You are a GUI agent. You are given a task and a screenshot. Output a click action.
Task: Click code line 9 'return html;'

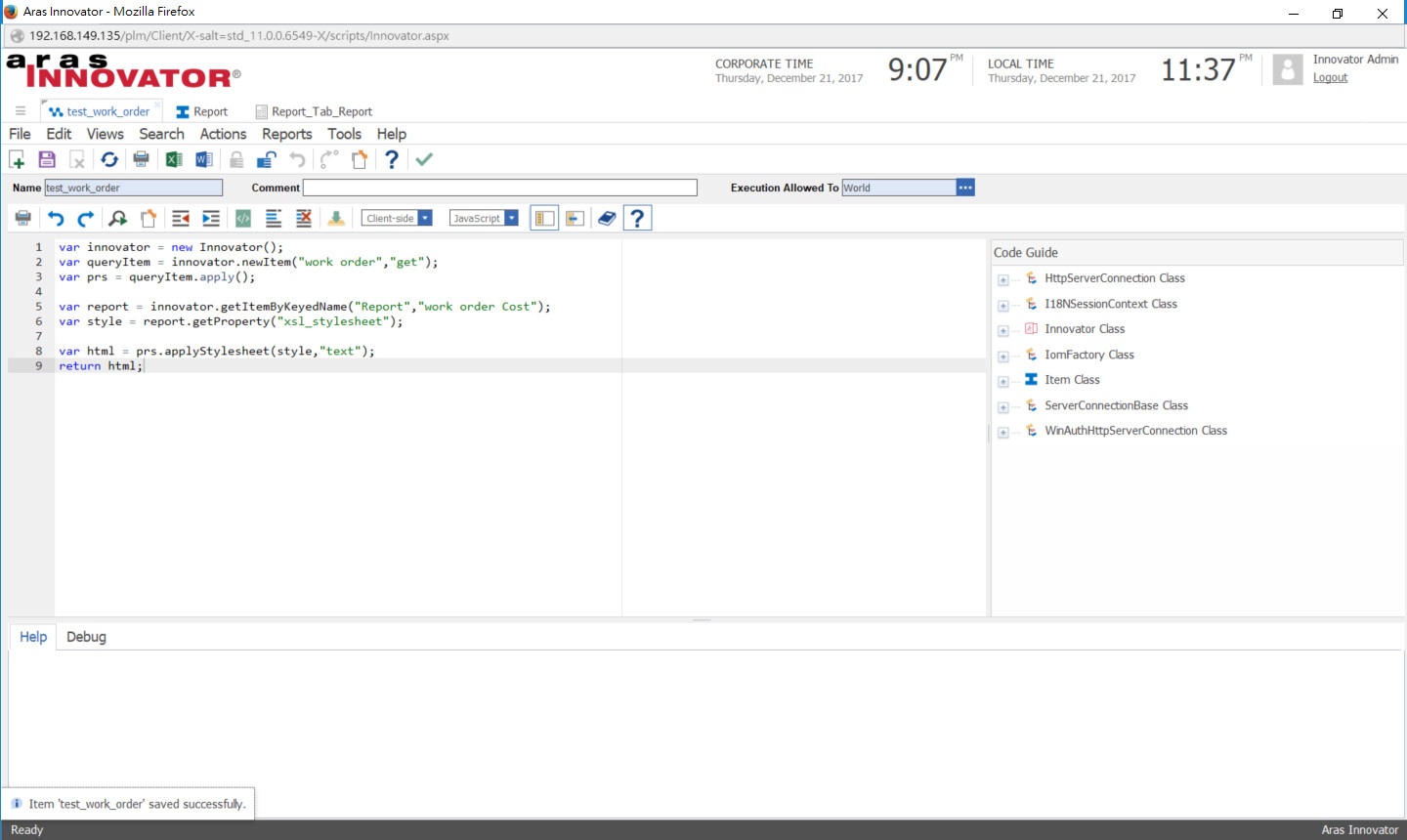[100, 365]
